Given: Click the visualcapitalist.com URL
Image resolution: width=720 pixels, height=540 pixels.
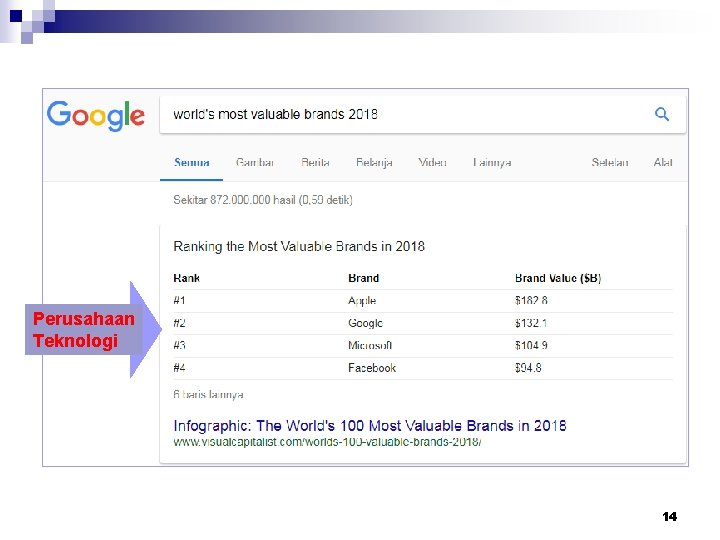Looking at the screenshot, I should (x=327, y=442).
